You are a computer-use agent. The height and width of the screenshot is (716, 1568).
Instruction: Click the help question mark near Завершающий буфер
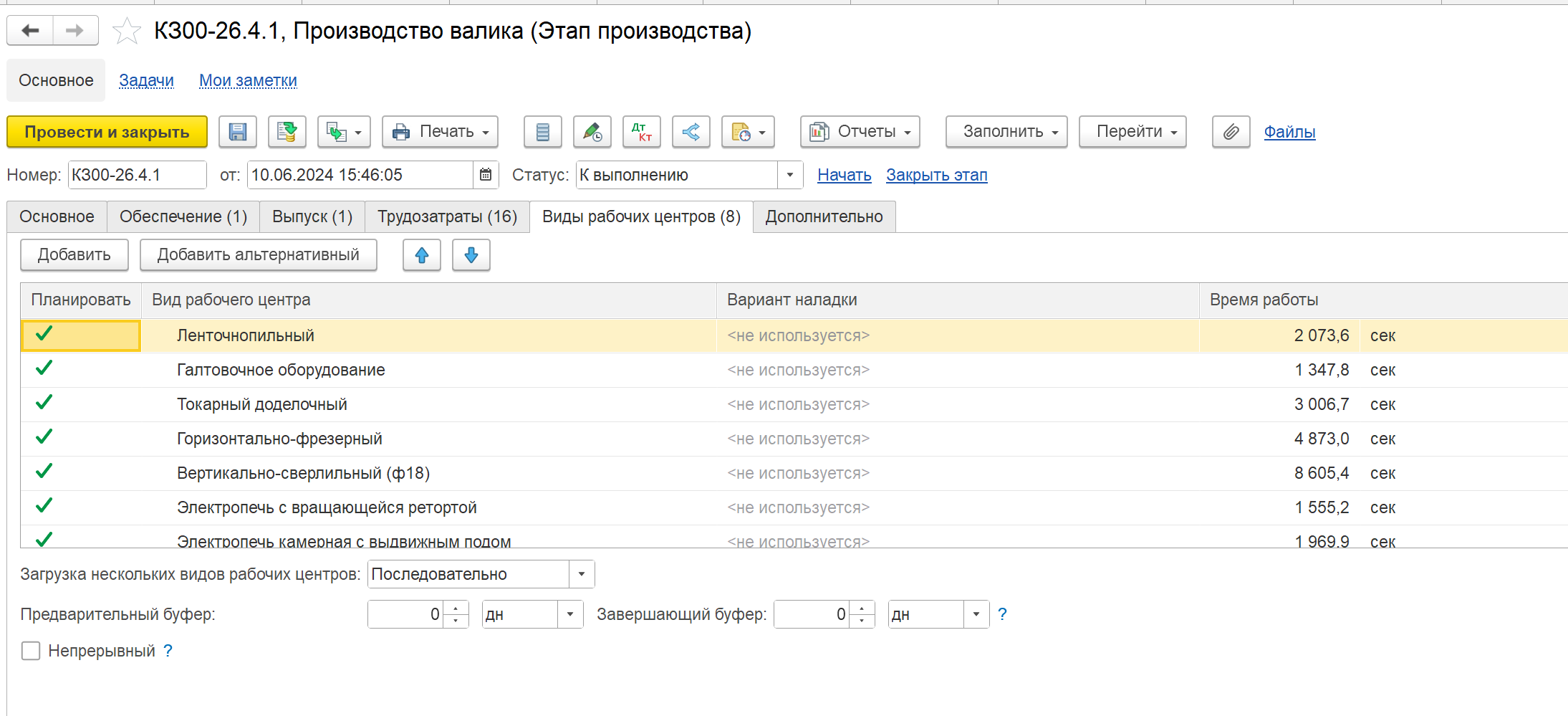point(1002,614)
